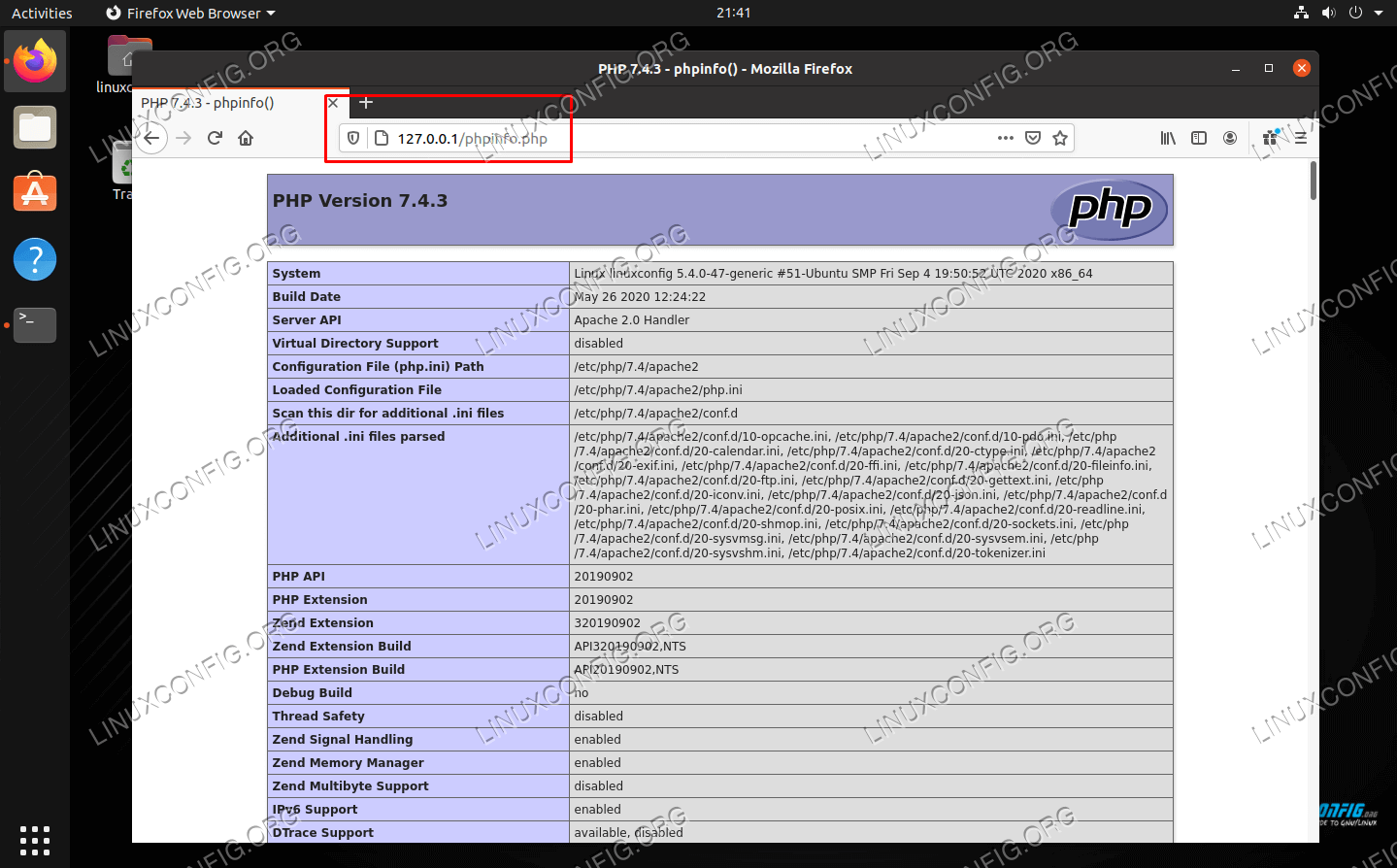Screen dimensions: 1397x868
Task: Click '/etc/php/7.4/apache2/php.ini' value
Action: tap(658, 389)
